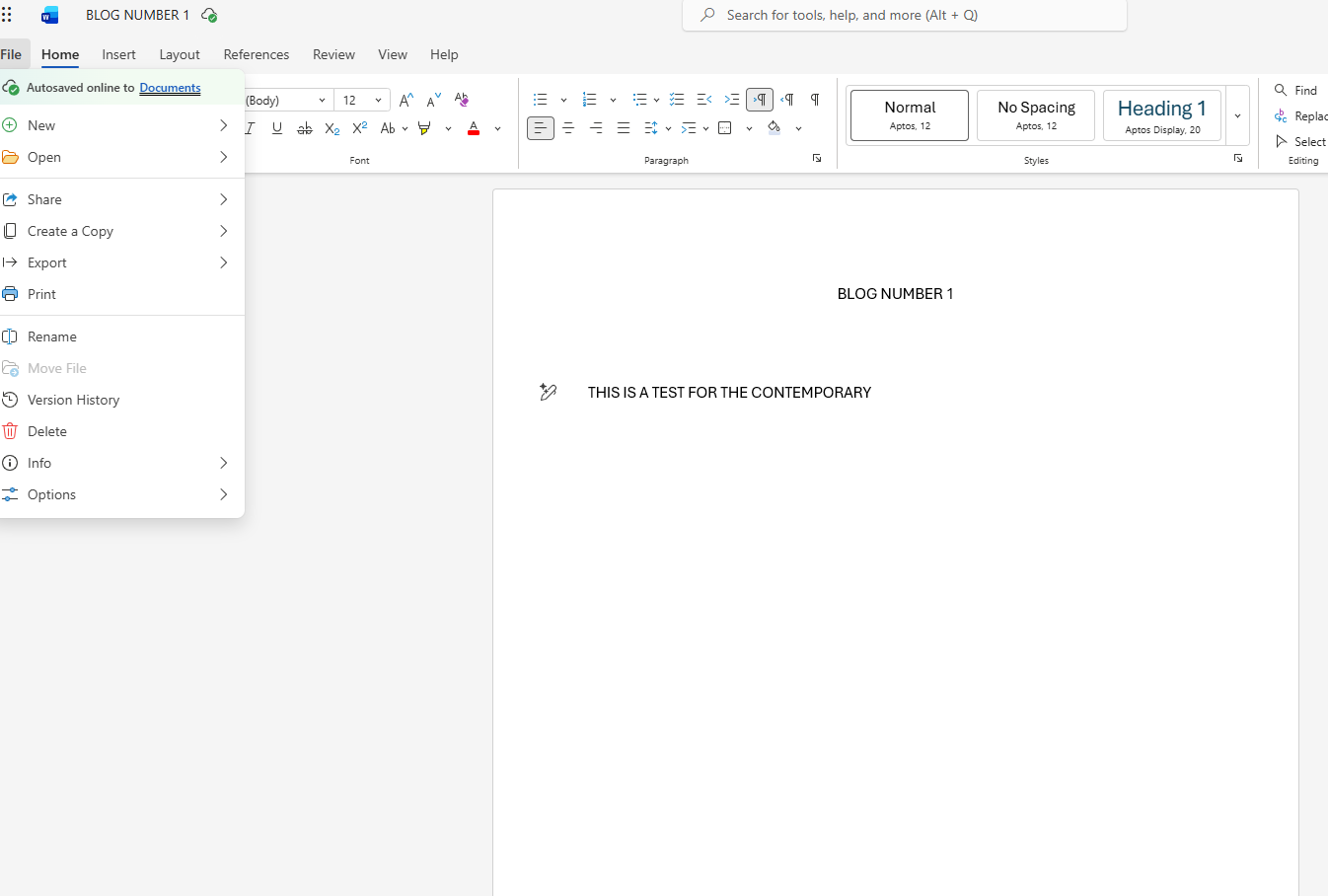This screenshot has width=1328, height=896.
Task: Insert a numbered list
Action: click(590, 100)
